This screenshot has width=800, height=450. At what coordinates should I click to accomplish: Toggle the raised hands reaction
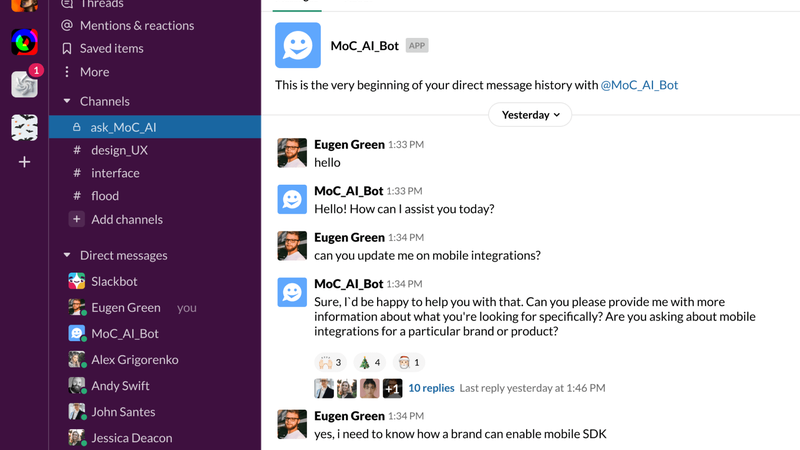(330, 362)
